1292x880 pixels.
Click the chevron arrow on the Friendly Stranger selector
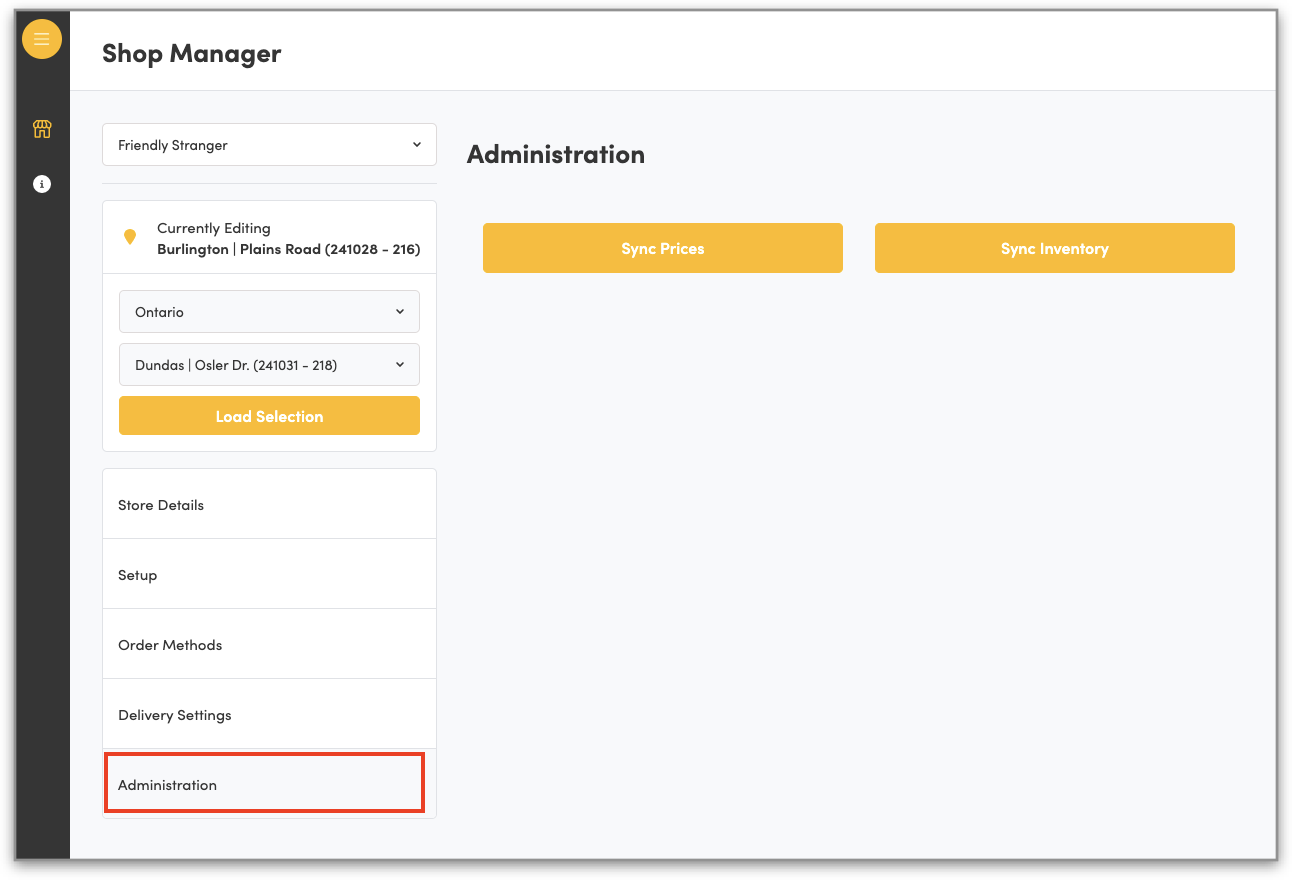pos(417,145)
